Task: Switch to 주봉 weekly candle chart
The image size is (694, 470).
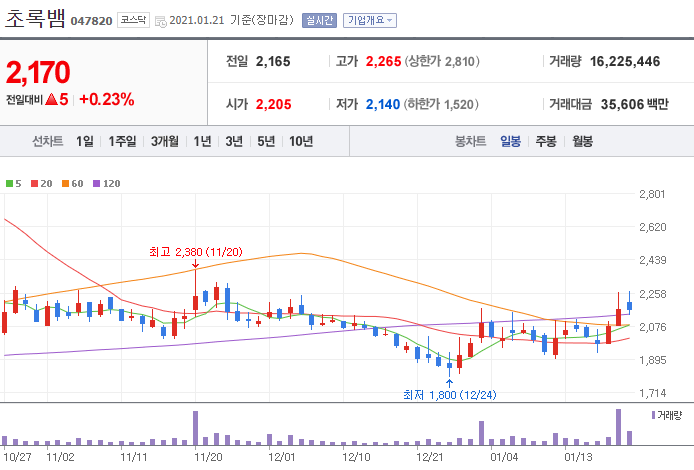Action: pos(546,141)
